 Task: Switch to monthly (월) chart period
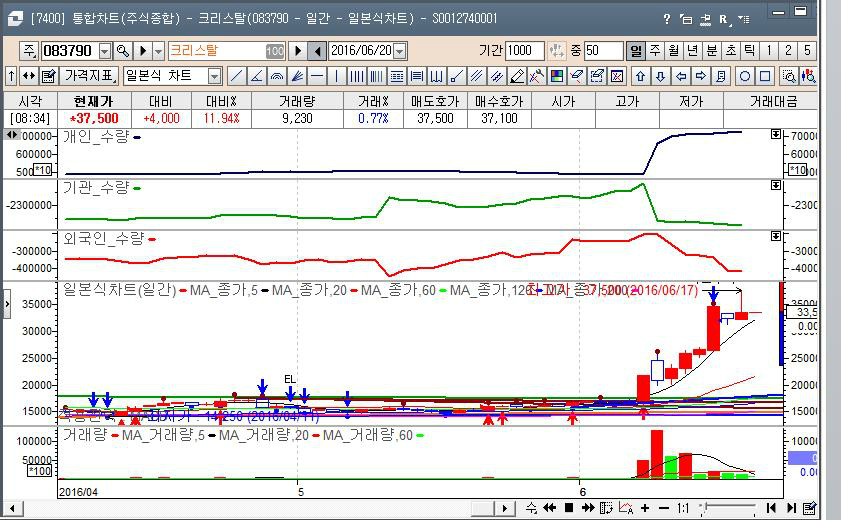coord(673,51)
